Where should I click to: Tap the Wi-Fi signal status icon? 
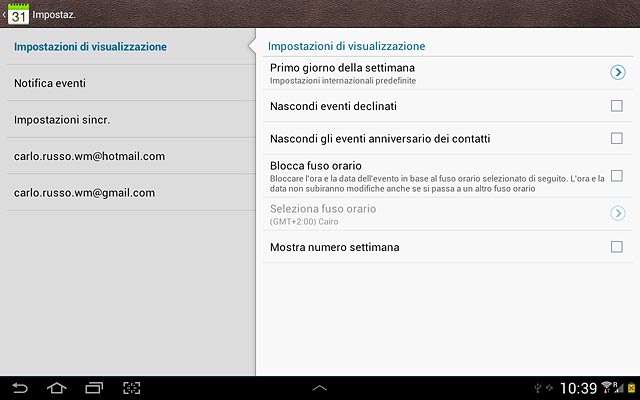coord(607,387)
